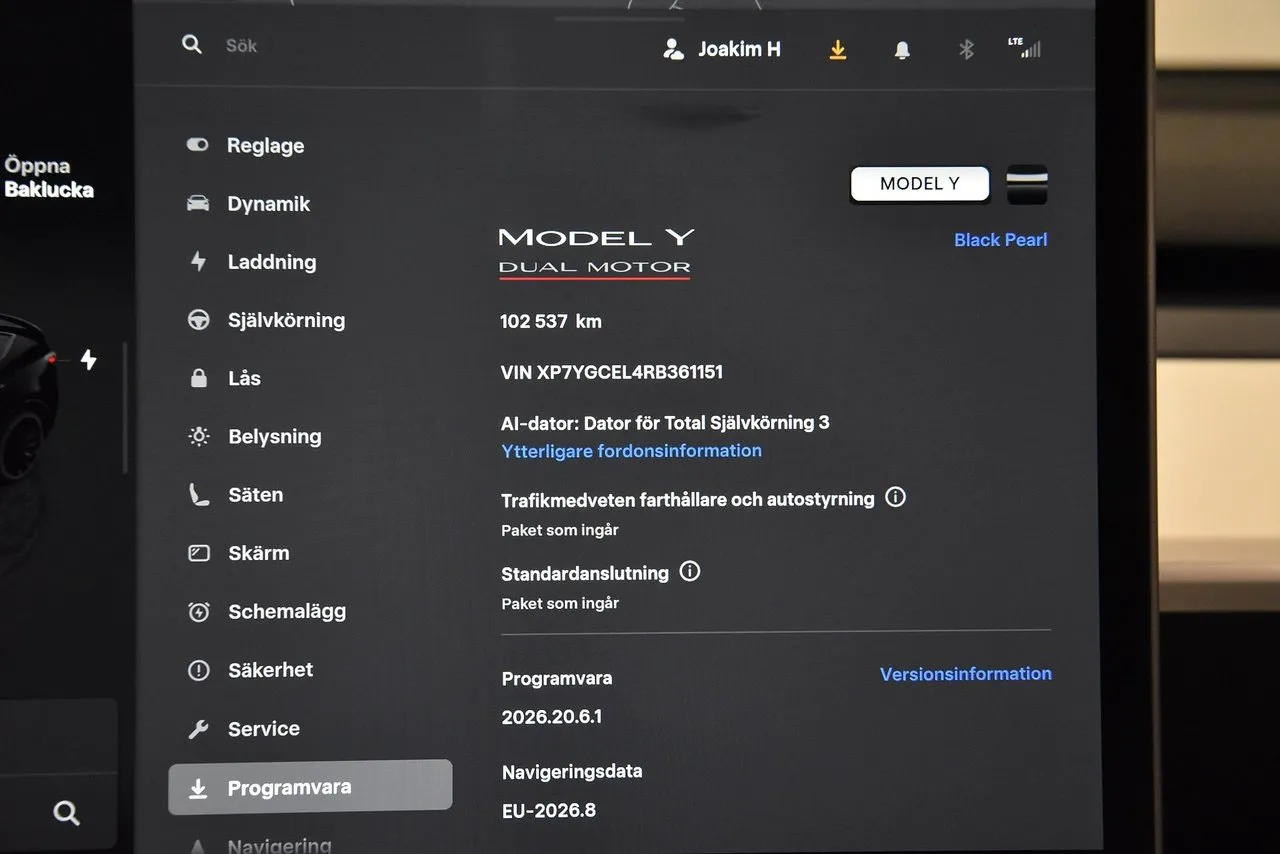
Task: Show info for Trafikmedveten farthållare och autostyrning
Action: click(x=896, y=497)
